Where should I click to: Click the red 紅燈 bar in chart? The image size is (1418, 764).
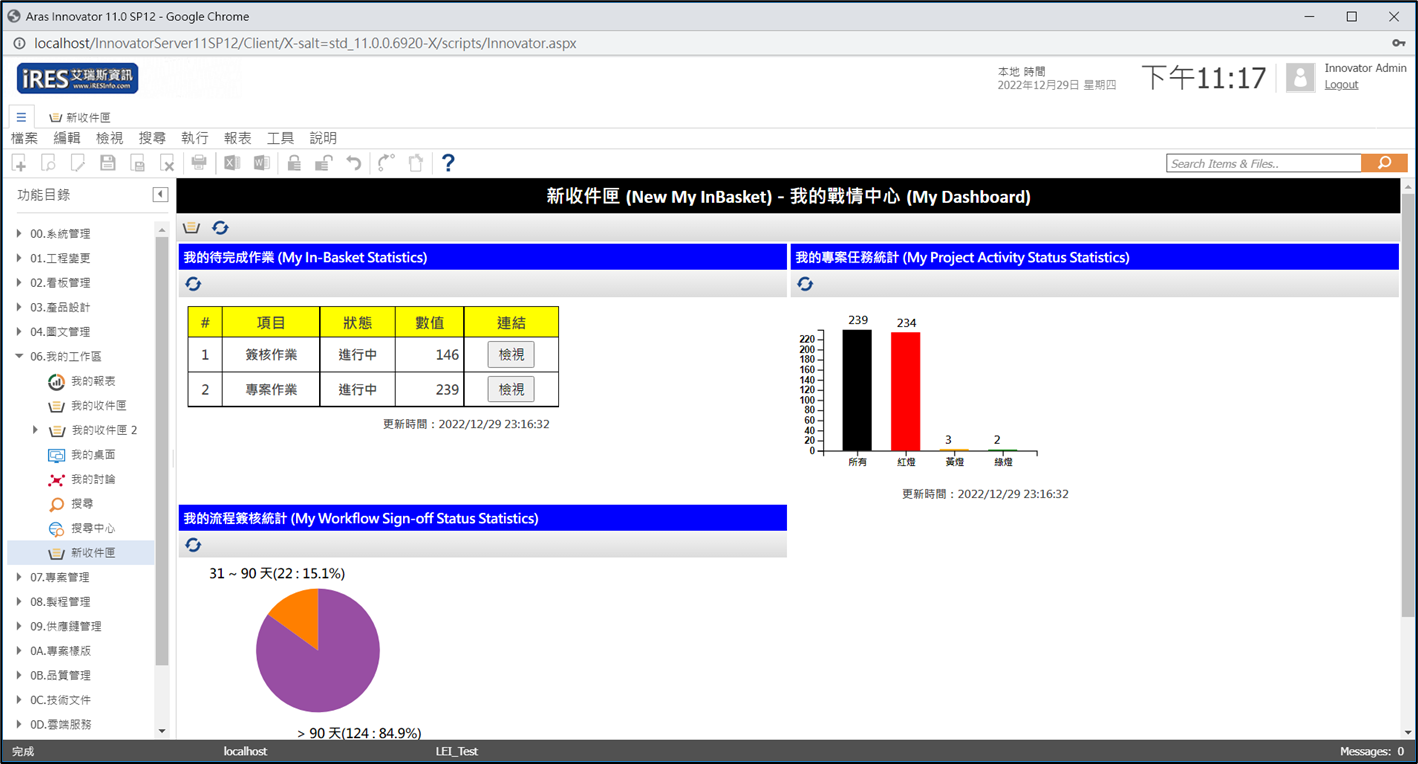(x=906, y=391)
